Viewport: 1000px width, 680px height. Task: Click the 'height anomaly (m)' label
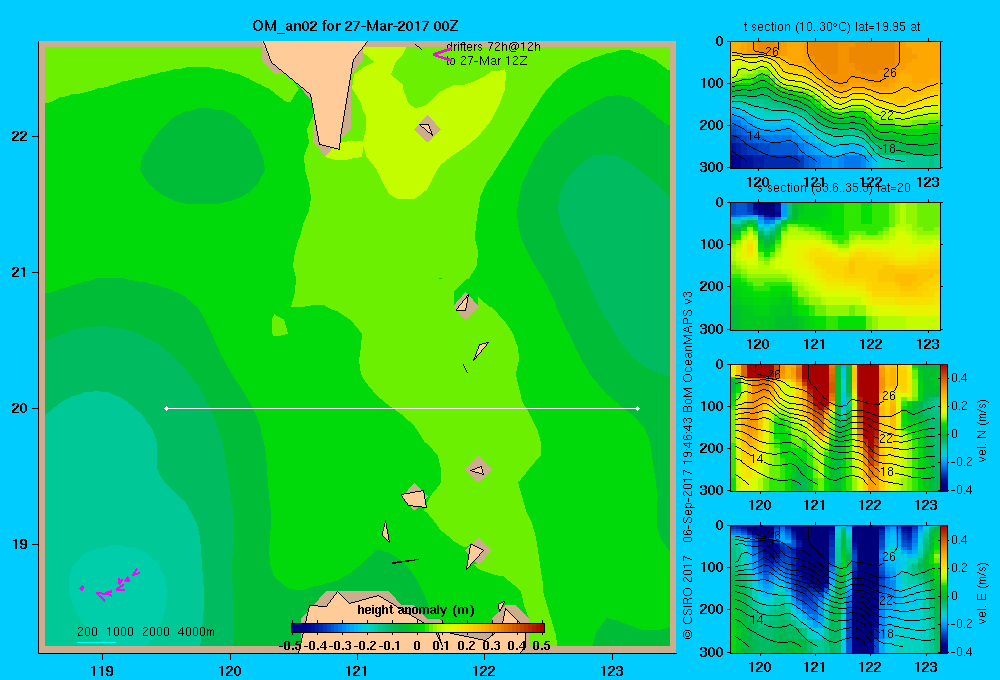tap(416, 610)
